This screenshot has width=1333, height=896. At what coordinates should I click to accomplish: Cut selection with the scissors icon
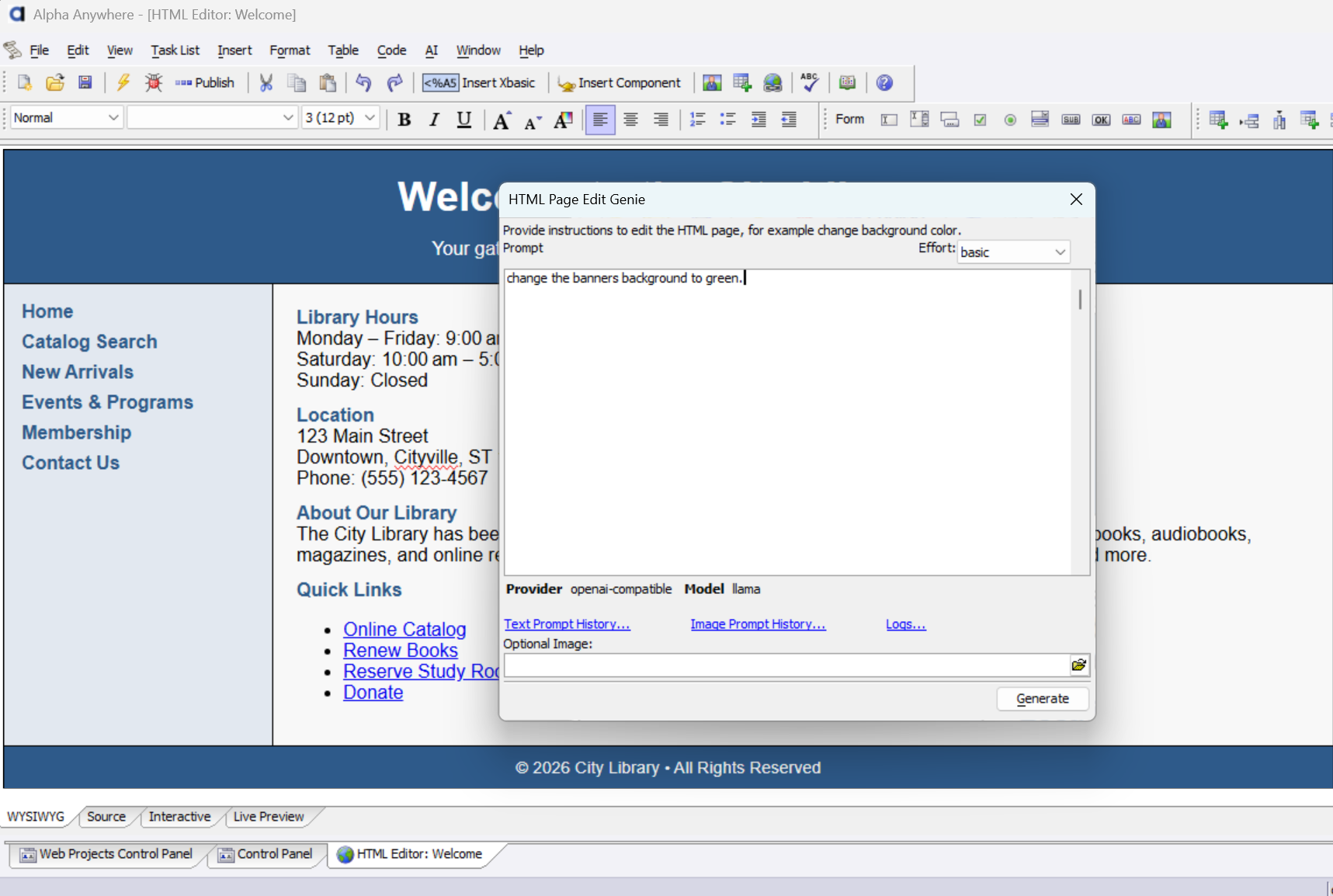click(266, 83)
